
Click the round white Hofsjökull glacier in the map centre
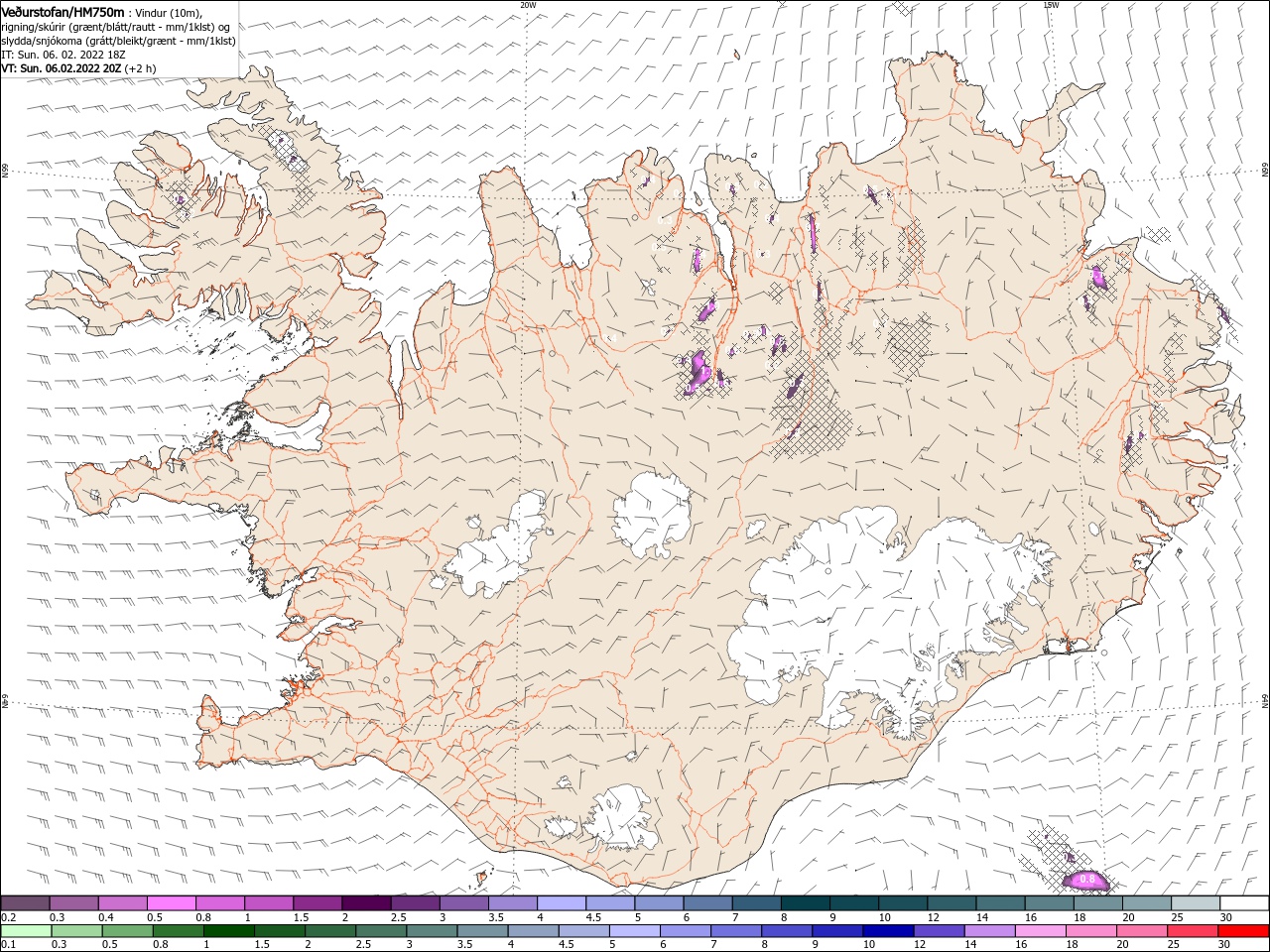(652, 515)
